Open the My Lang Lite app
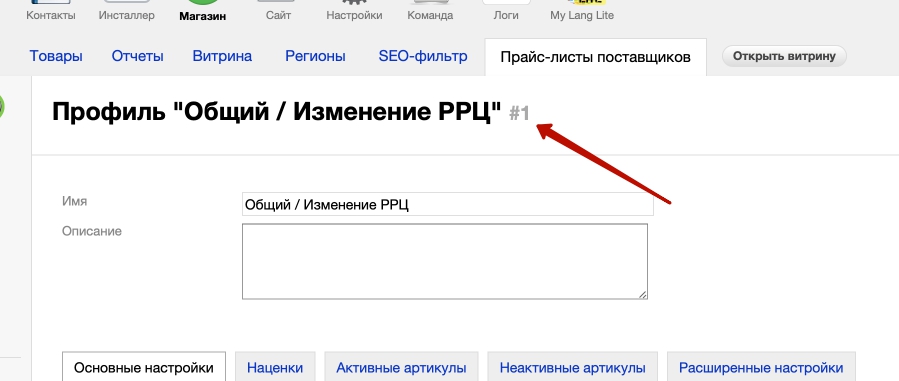This screenshot has height=381, width=899. click(x=582, y=11)
